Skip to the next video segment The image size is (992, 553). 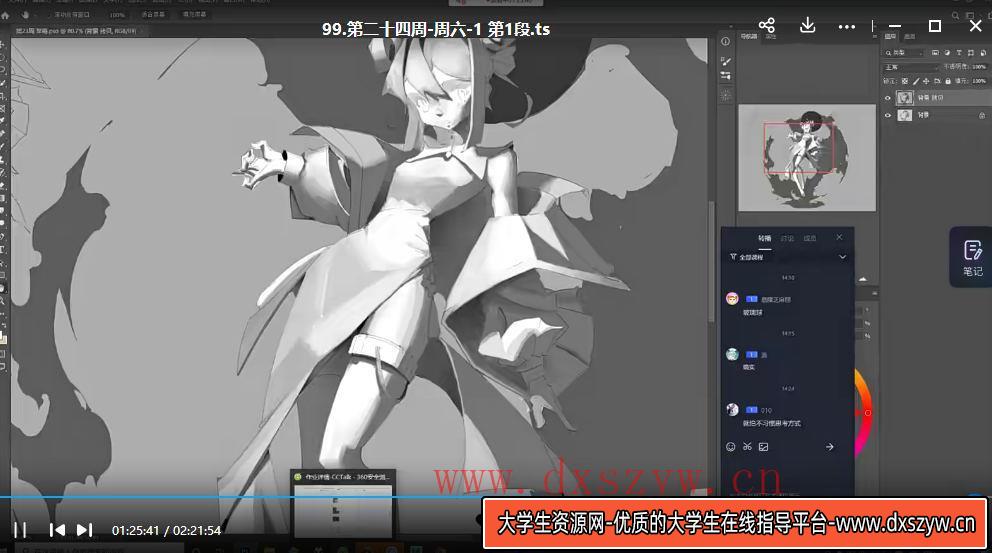click(x=85, y=530)
